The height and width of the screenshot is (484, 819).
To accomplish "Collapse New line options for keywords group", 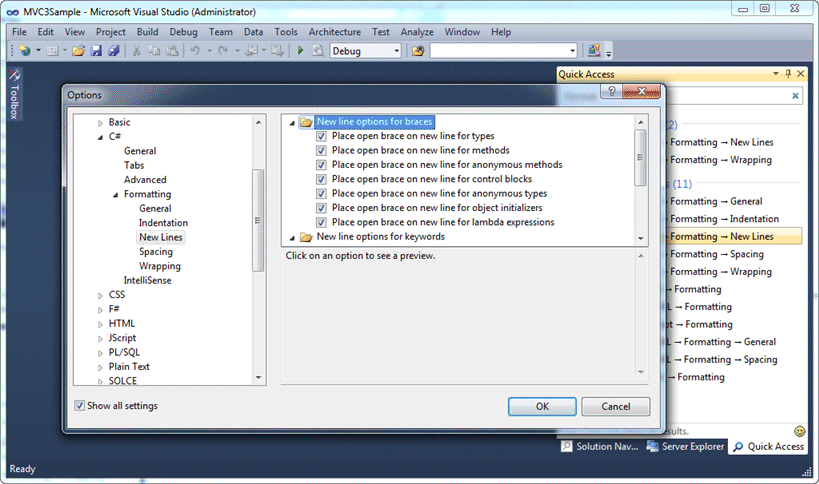I will pyautogui.click(x=292, y=238).
